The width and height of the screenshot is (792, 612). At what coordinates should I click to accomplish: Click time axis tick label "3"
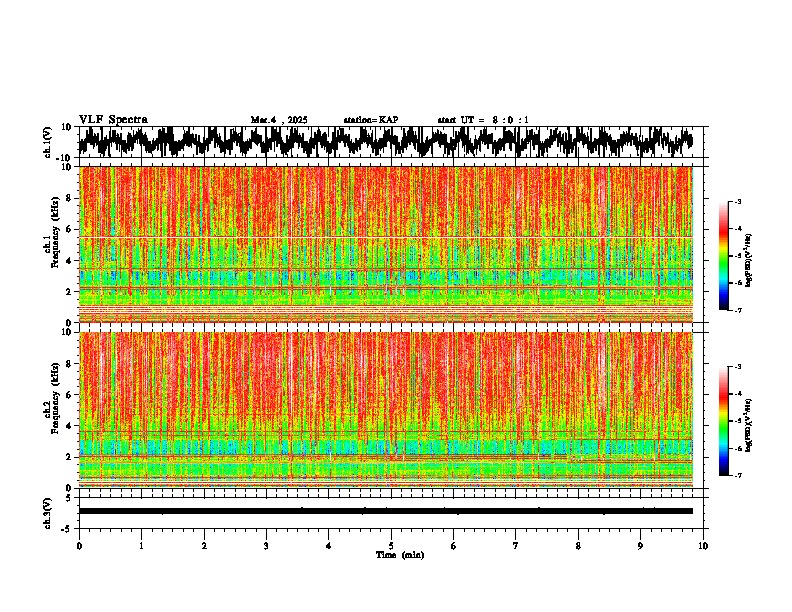point(266,546)
